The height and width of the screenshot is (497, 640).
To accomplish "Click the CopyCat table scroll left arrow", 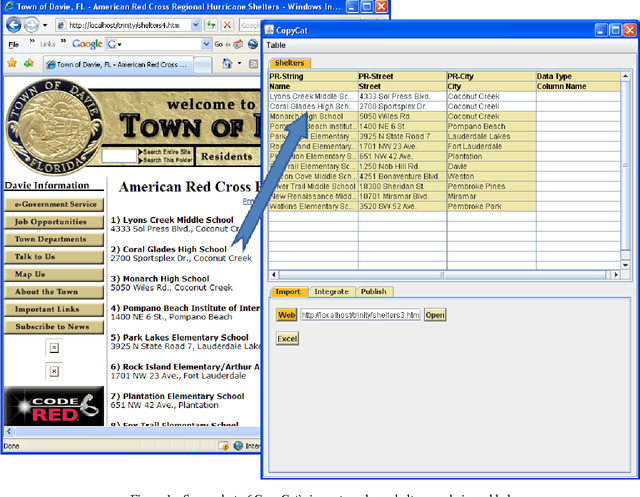I will coord(274,275).
